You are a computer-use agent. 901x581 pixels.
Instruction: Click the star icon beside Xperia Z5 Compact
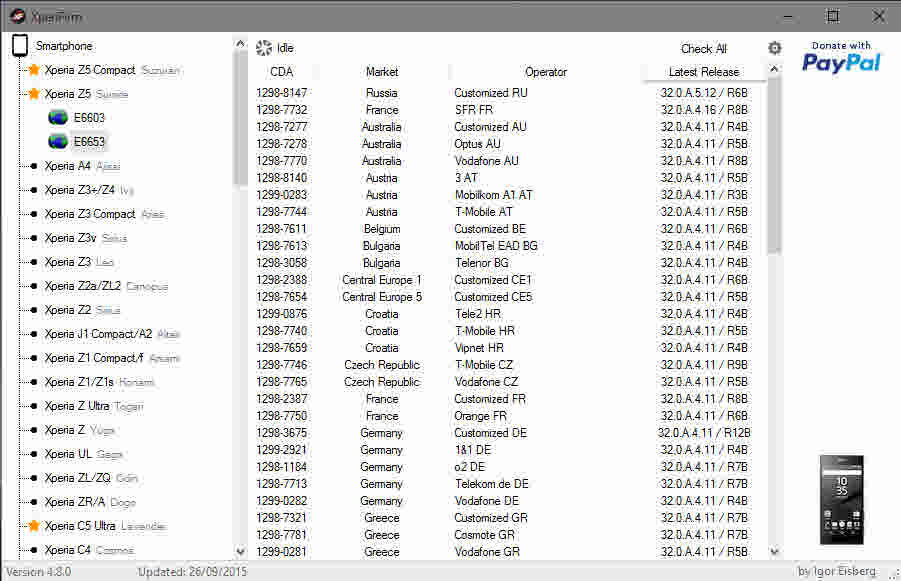point(34,70)
